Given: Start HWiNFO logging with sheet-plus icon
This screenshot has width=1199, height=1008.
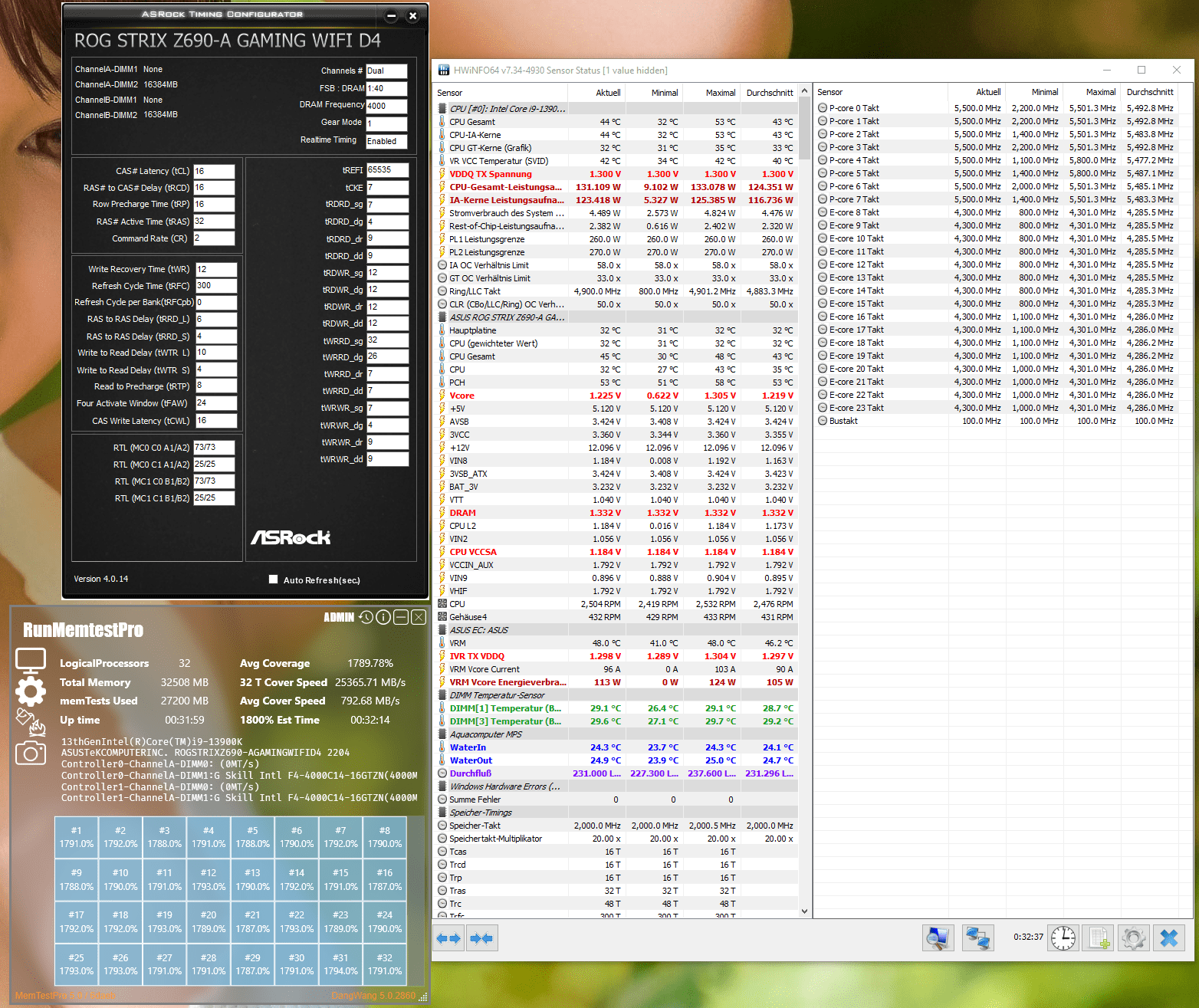Looking at the screenshot, I should [x=1099, y=937].
